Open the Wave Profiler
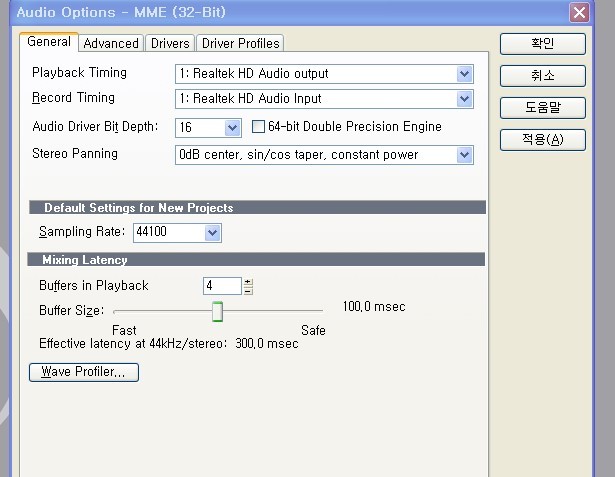This screenshot has height=477, width=615. tap(84, 372)
